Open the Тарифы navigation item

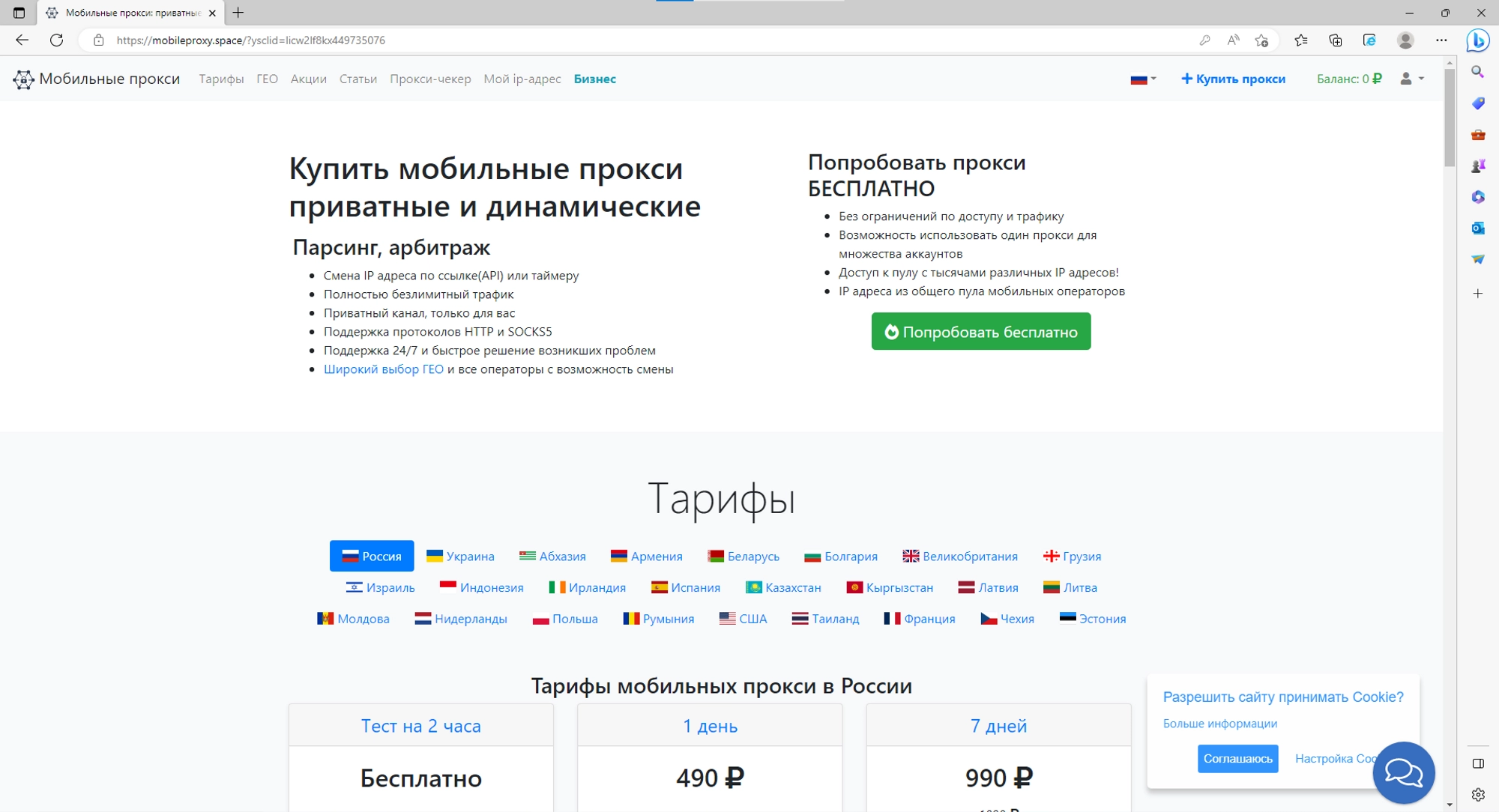(x=220, y=79)
